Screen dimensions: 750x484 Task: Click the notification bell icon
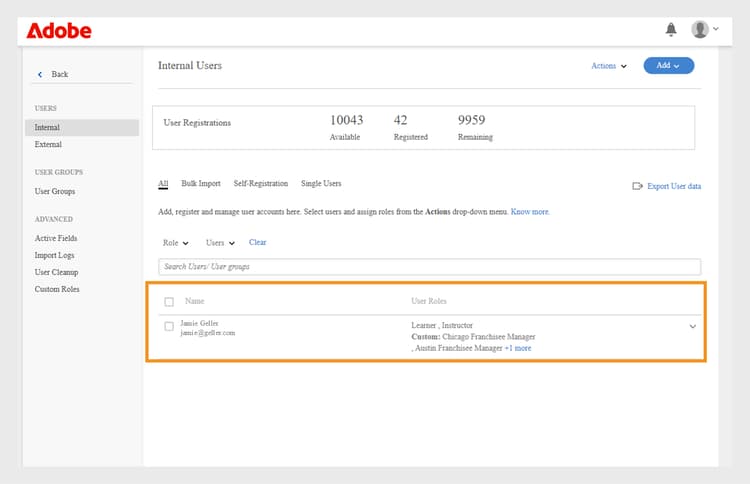[x=671, y=30]
